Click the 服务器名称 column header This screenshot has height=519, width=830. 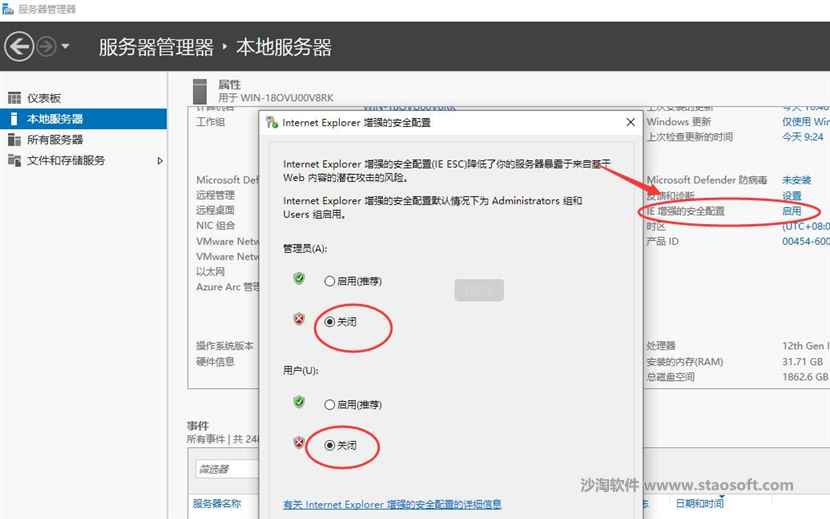217,503
